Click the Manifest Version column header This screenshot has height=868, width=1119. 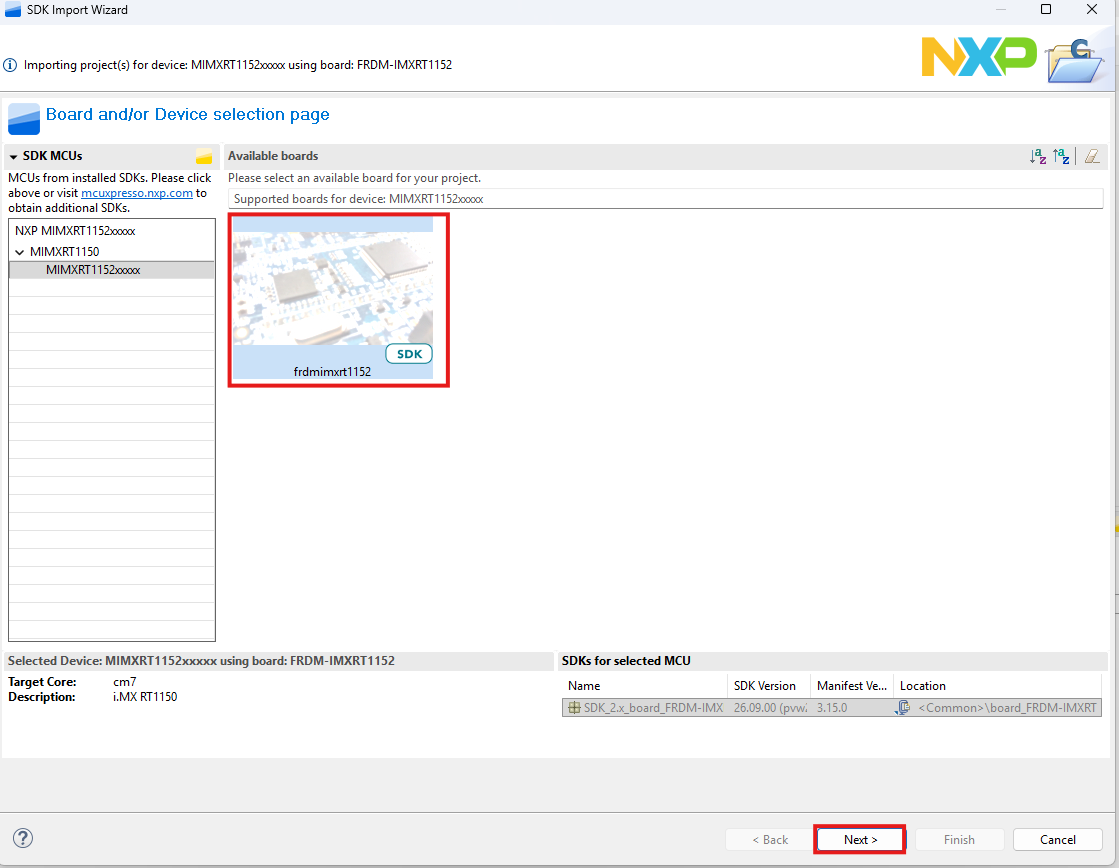pos(851,685)
